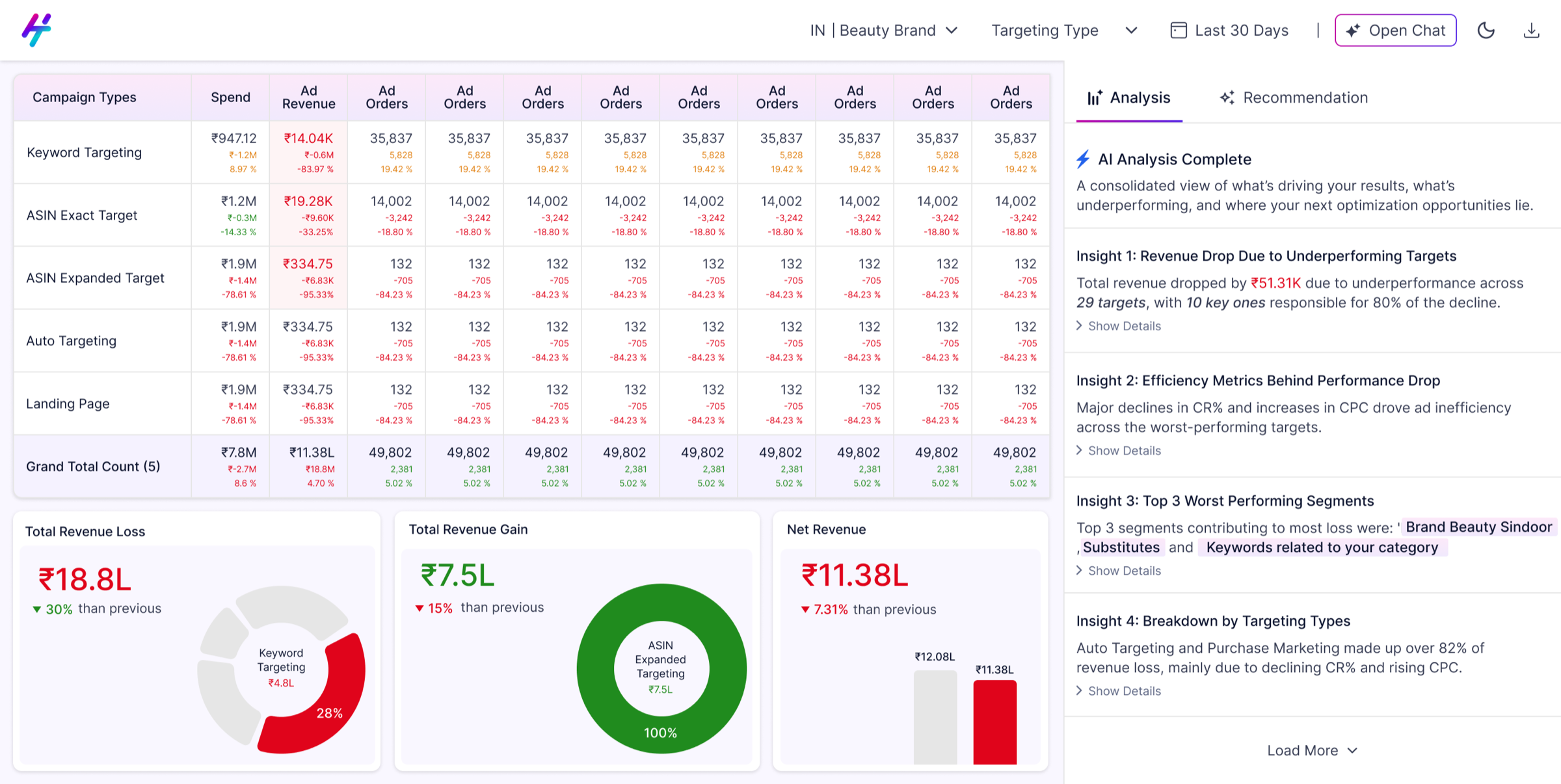Click the 30% than previous loss indicator
Screen dimensions: 1561x784
coord(97,609)
